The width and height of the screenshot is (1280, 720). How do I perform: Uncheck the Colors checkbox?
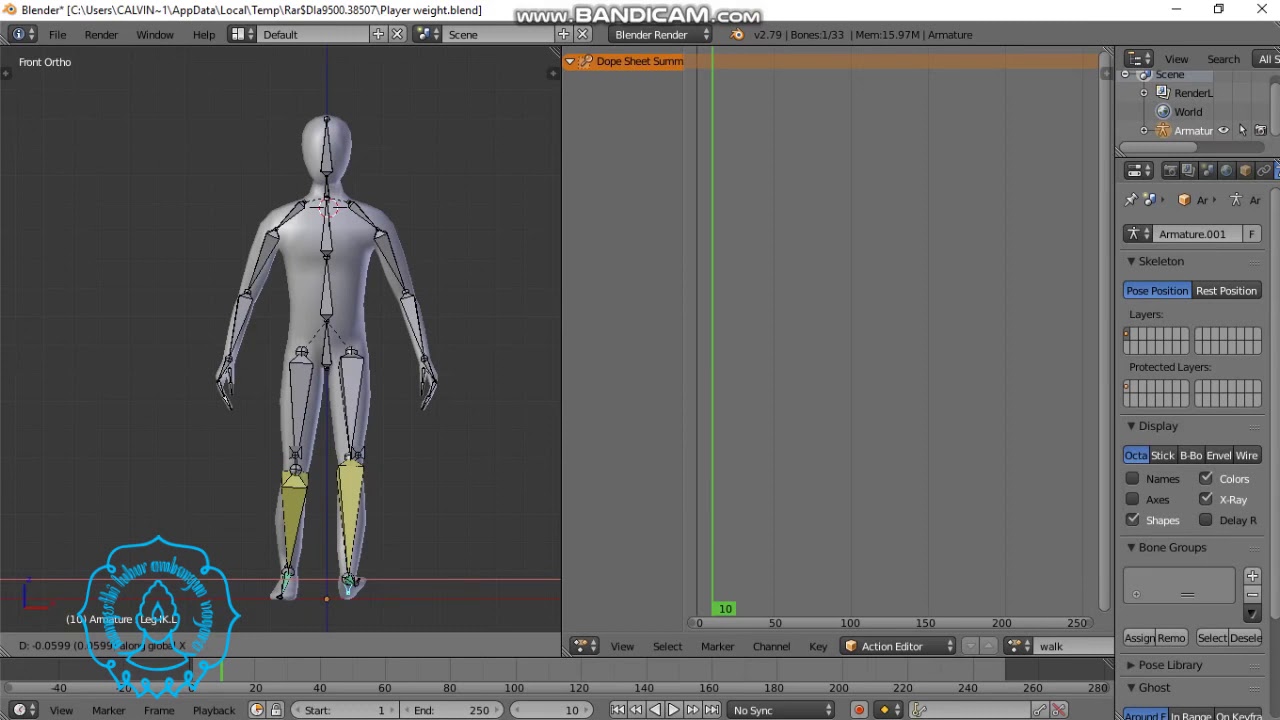click(1206, 479)
